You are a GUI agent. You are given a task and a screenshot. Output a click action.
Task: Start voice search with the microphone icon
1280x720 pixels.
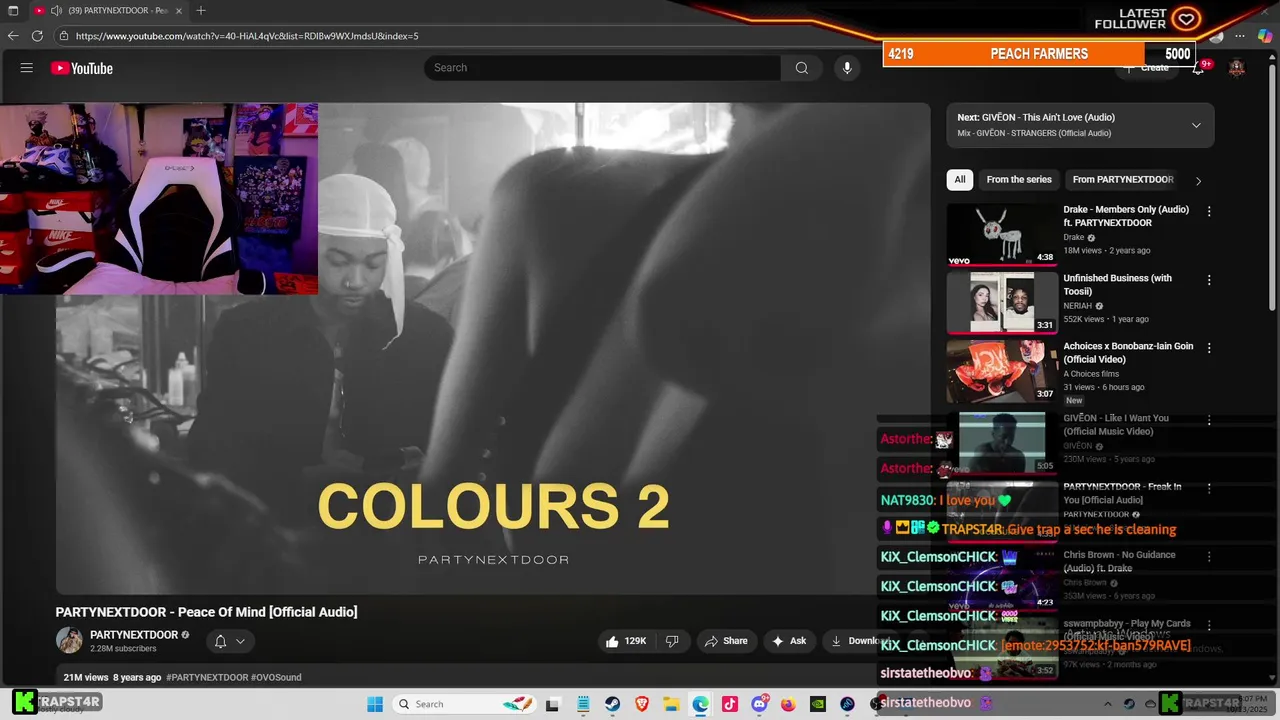[847, 68]
